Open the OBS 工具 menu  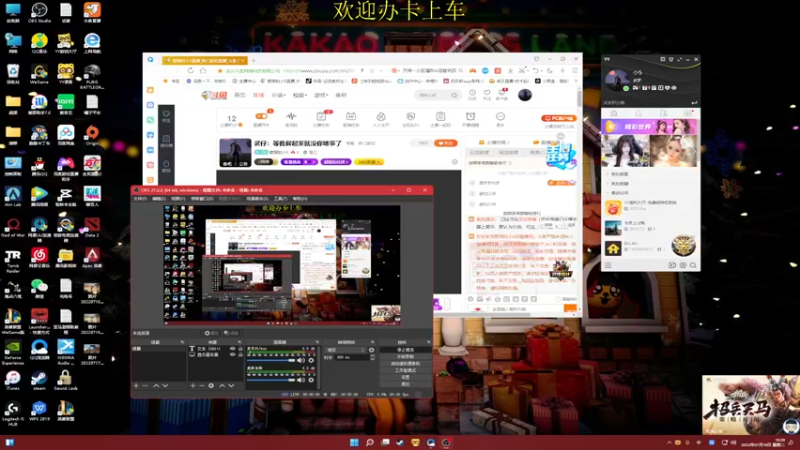pyautogui.click(x=281, y=198)
